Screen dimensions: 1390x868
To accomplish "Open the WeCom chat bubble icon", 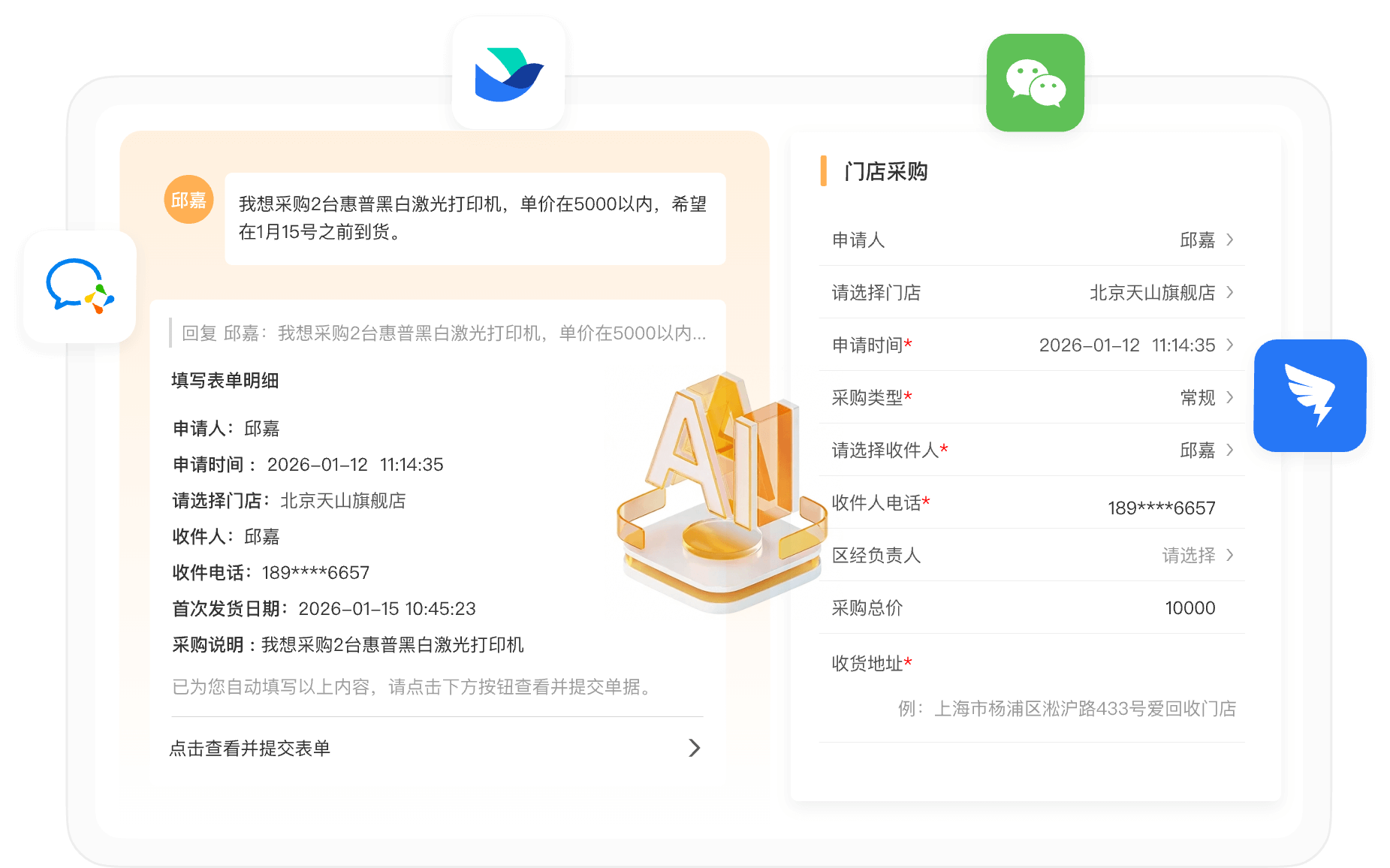I will [x=80, y=287].
